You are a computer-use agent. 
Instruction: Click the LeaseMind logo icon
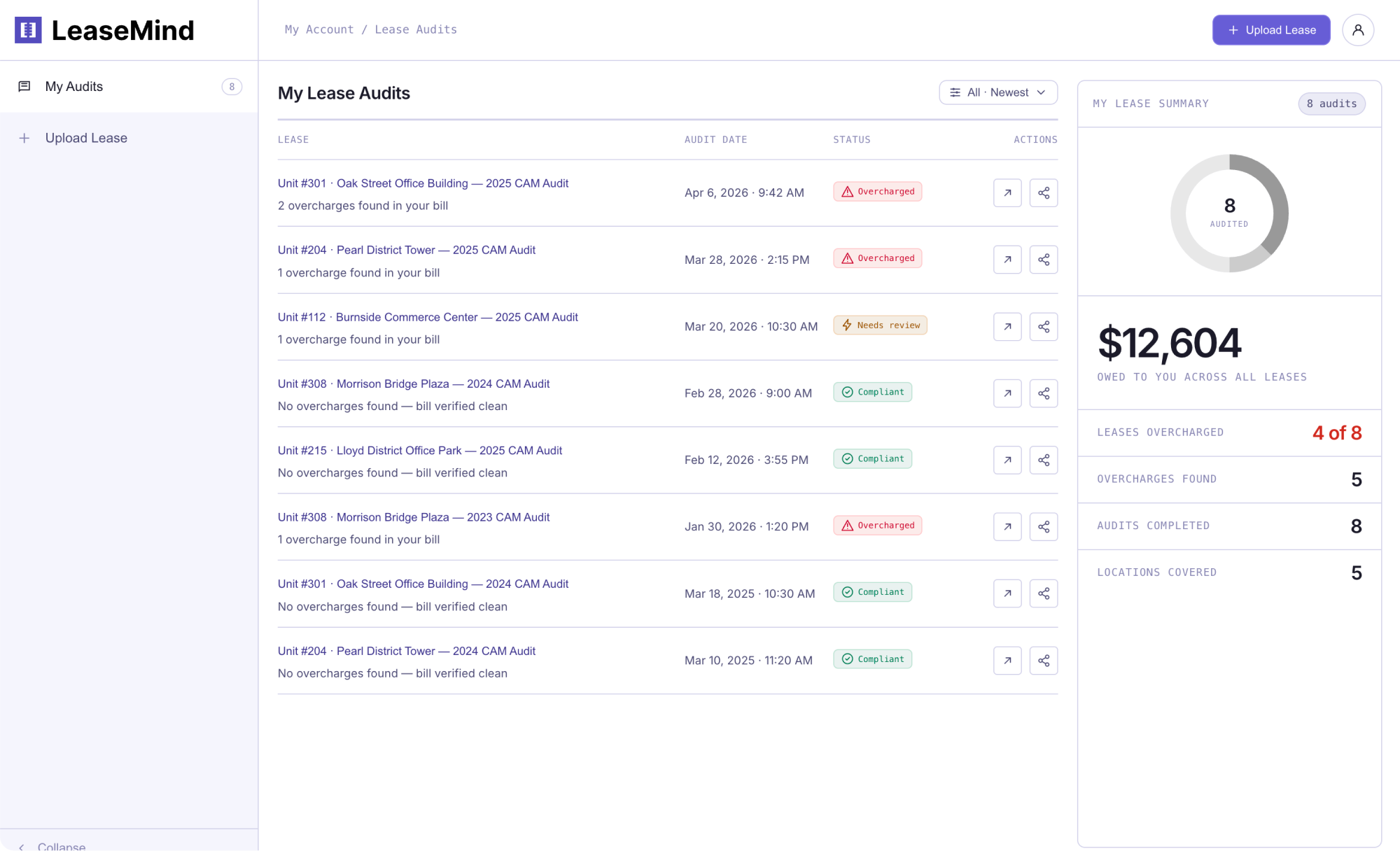click(x=28, y=30)
